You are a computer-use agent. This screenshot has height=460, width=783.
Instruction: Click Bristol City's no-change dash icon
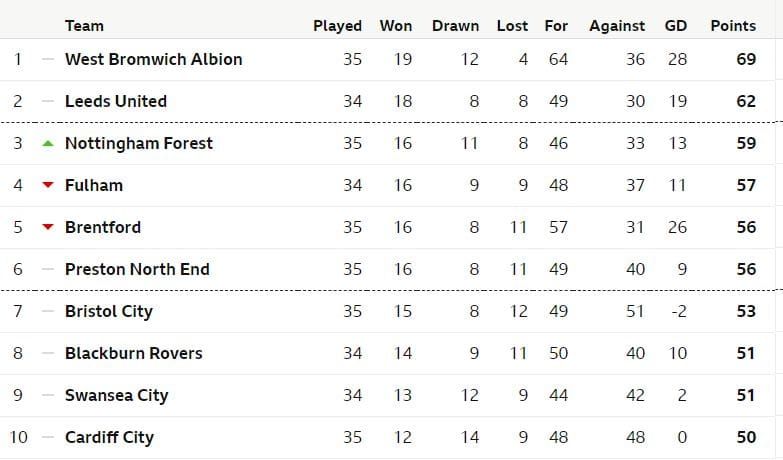coord(48,311)
